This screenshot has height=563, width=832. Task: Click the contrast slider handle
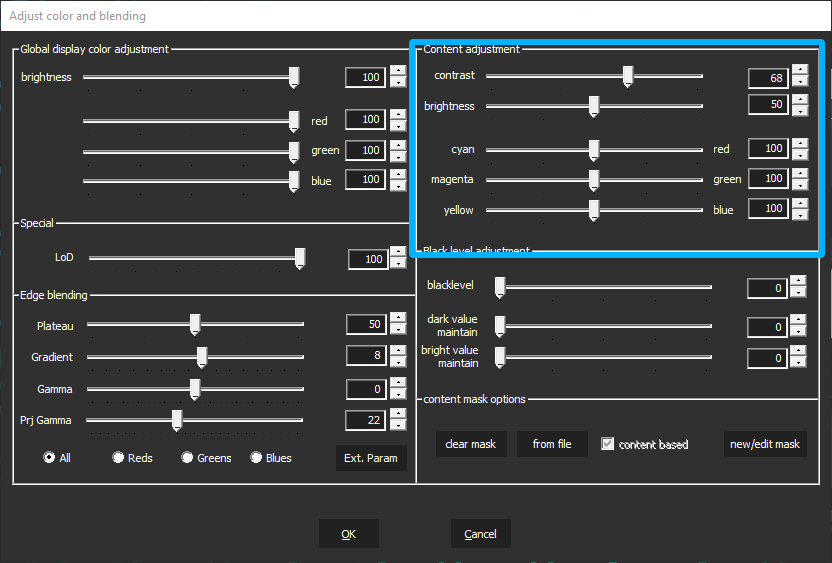coord(628,76)
